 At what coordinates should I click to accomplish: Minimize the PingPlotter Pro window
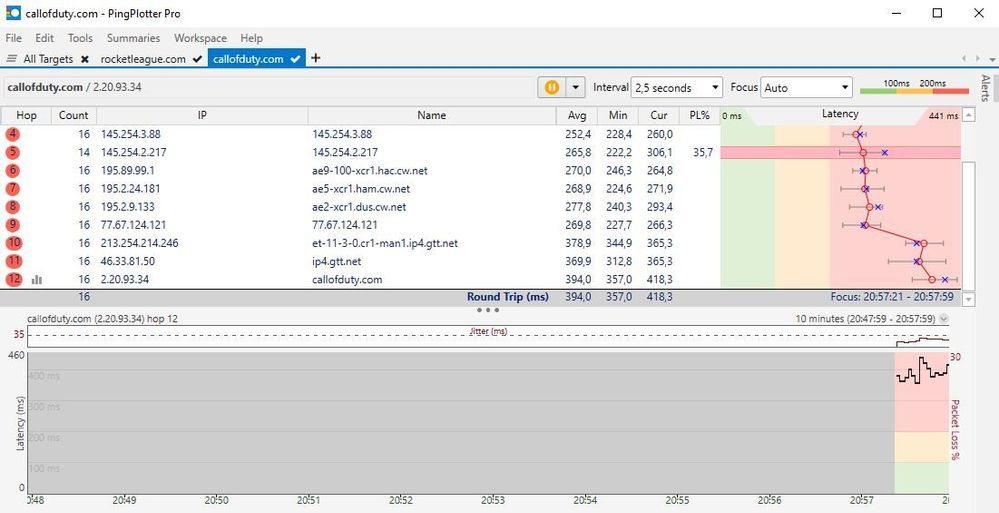pos(896,13)
